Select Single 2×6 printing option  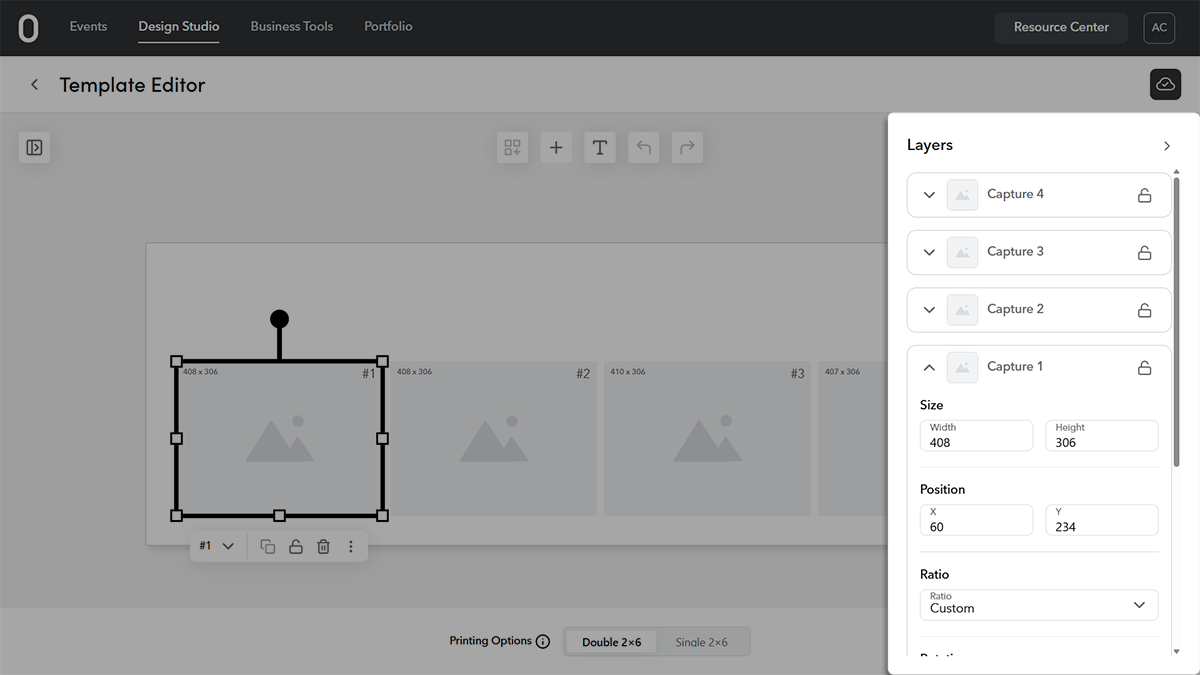[702, 642]
